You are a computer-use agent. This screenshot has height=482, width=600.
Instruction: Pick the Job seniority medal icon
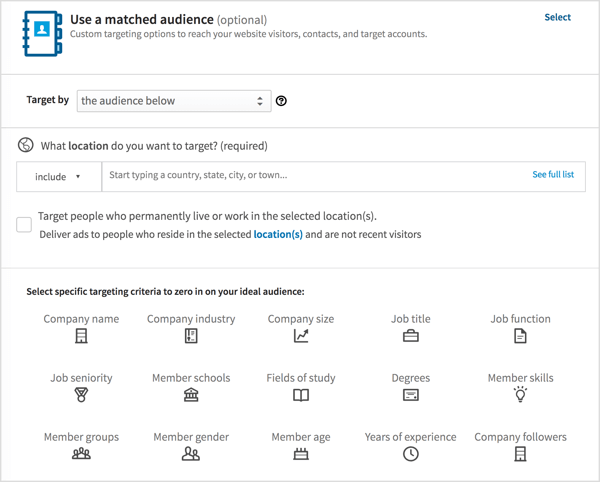[x=81, y=396]
